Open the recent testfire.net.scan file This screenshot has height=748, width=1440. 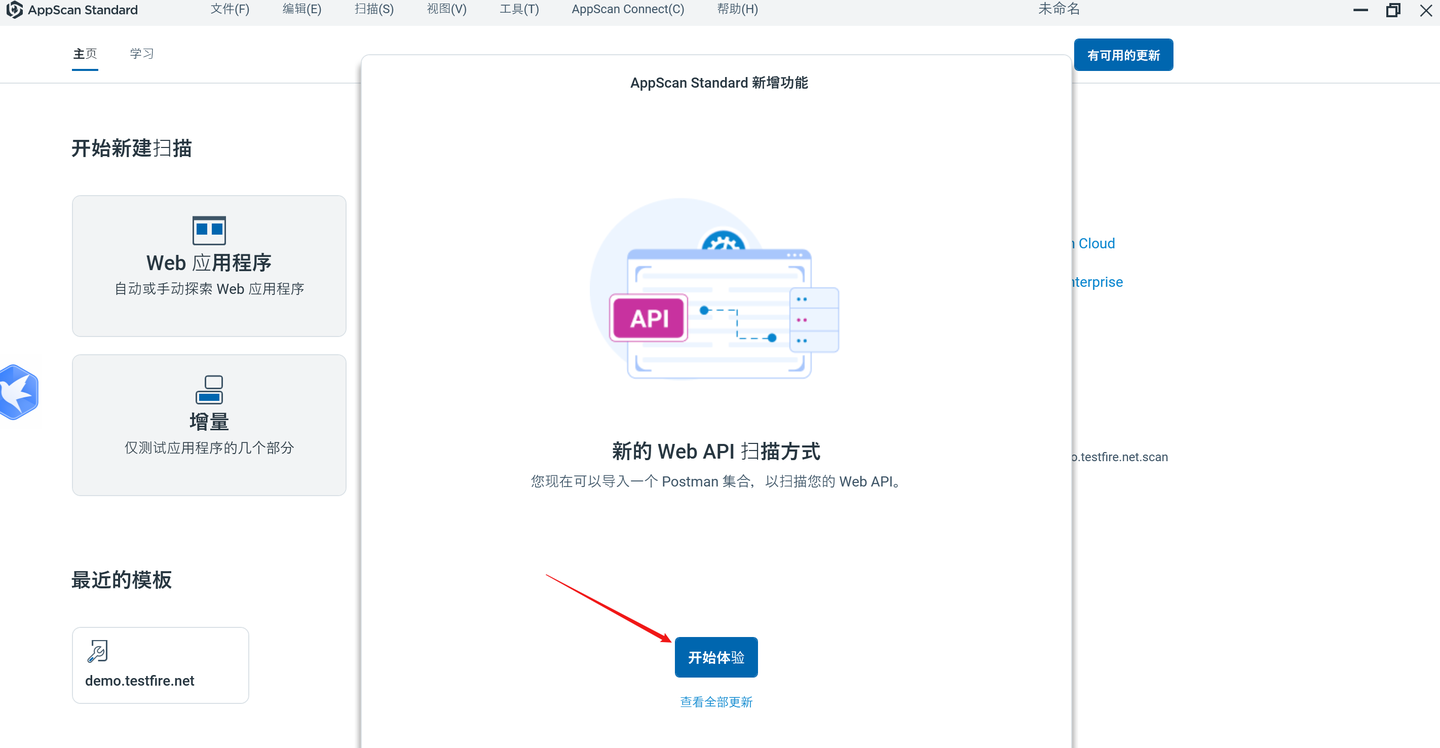pos(1120,457)
